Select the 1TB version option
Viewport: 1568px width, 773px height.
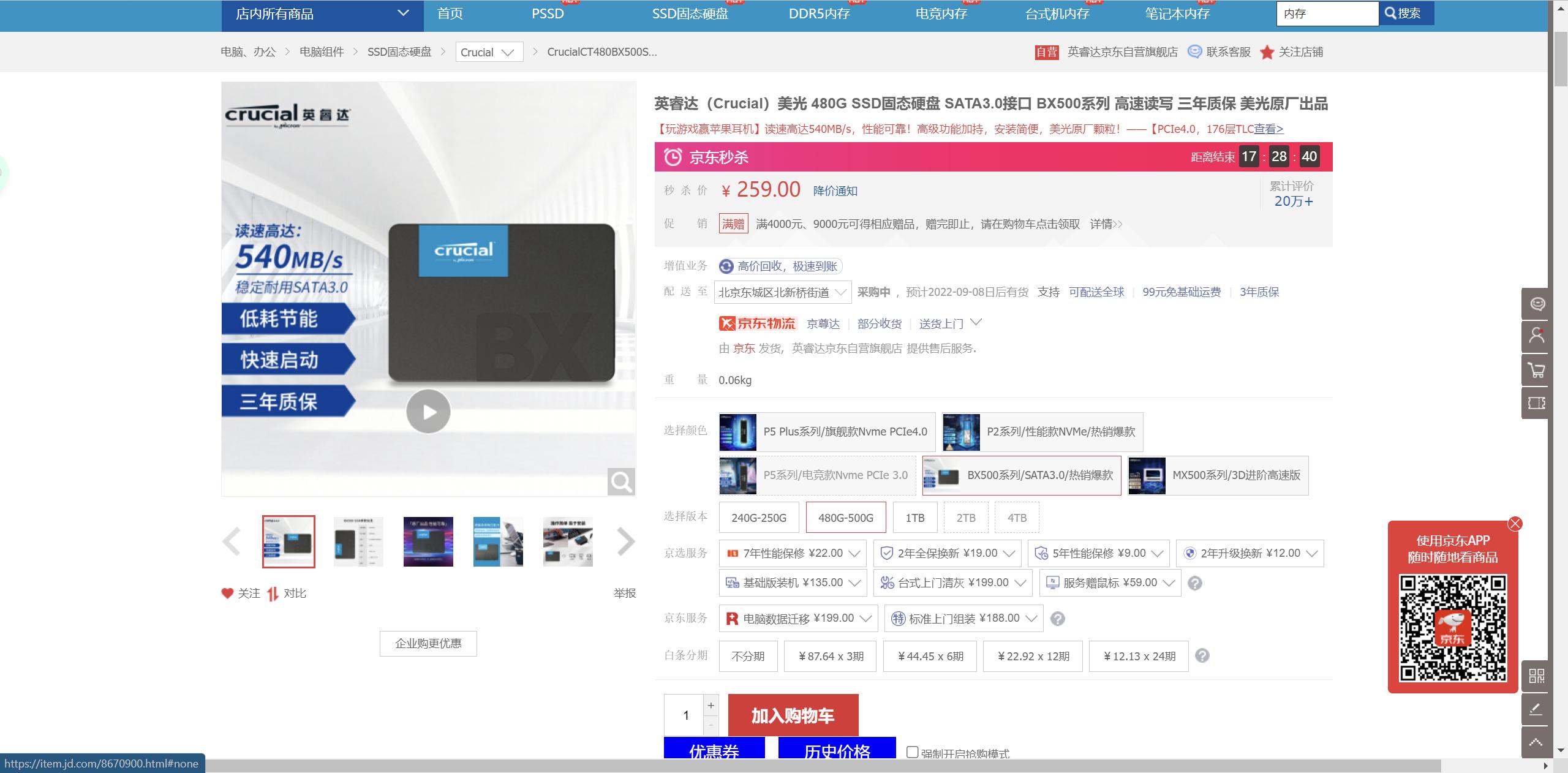(x=914, y=518)
